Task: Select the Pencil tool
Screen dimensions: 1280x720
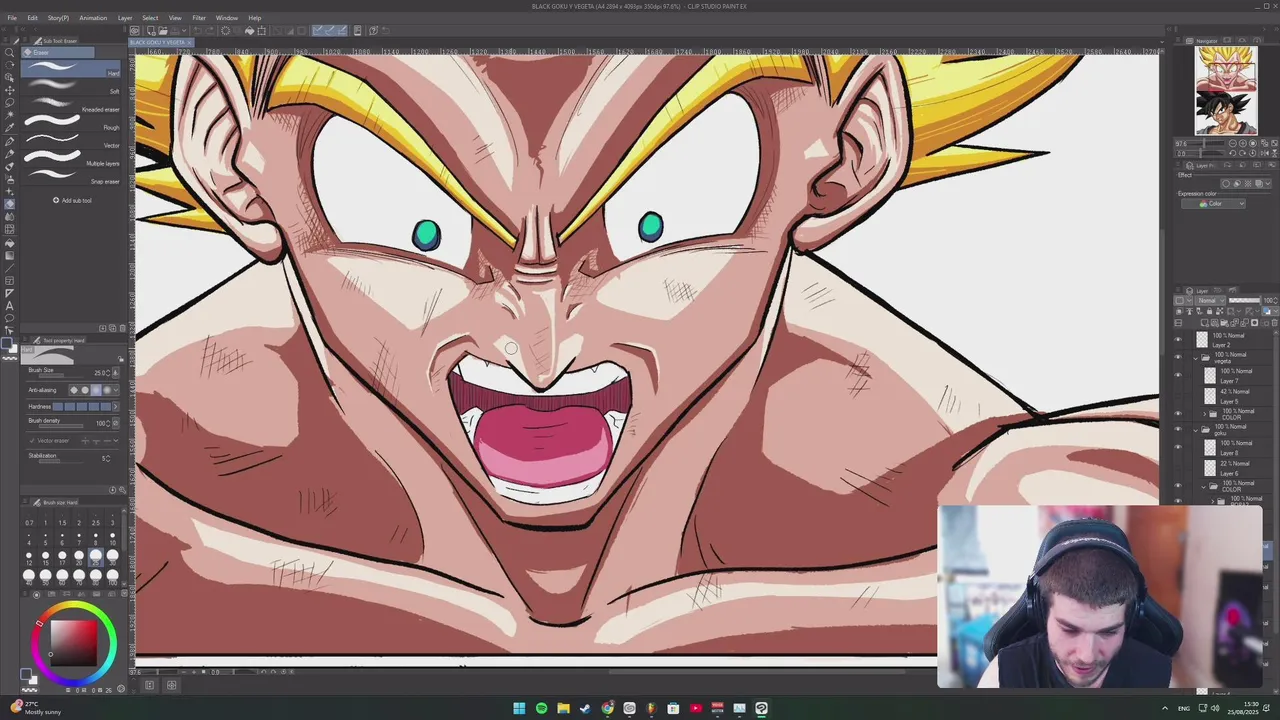Action: [9, 153]
